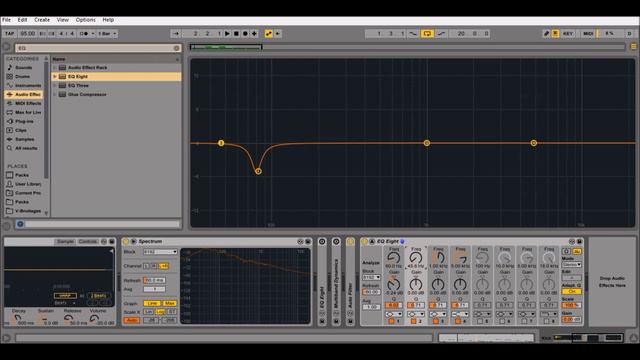The width and height of the screenshot is (640, 360).
Task: Open the band 2 filter type dropdown
Action: coord(416,314)
